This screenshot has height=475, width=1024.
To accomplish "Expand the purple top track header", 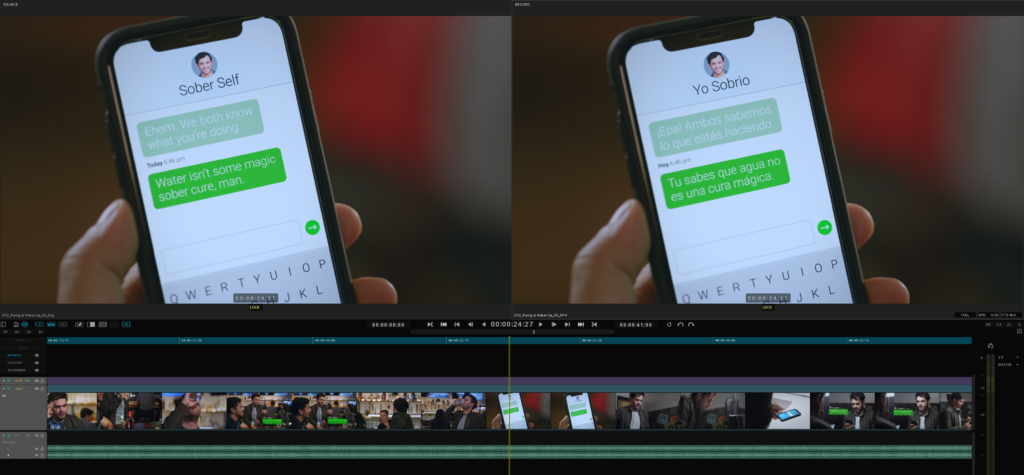I will coord(3,381).
